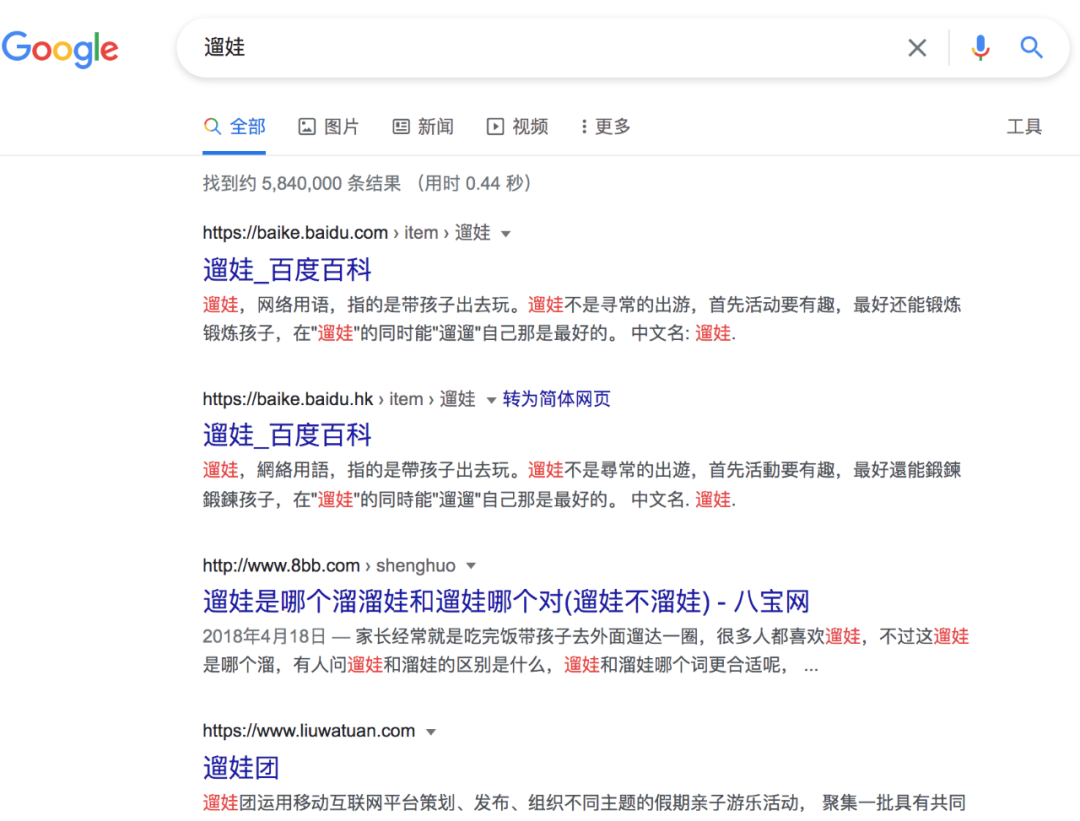Expand dropdown arrow beside baike.baidu.hk URL
The image size is (1080, 821).
(x=491, y=400)
